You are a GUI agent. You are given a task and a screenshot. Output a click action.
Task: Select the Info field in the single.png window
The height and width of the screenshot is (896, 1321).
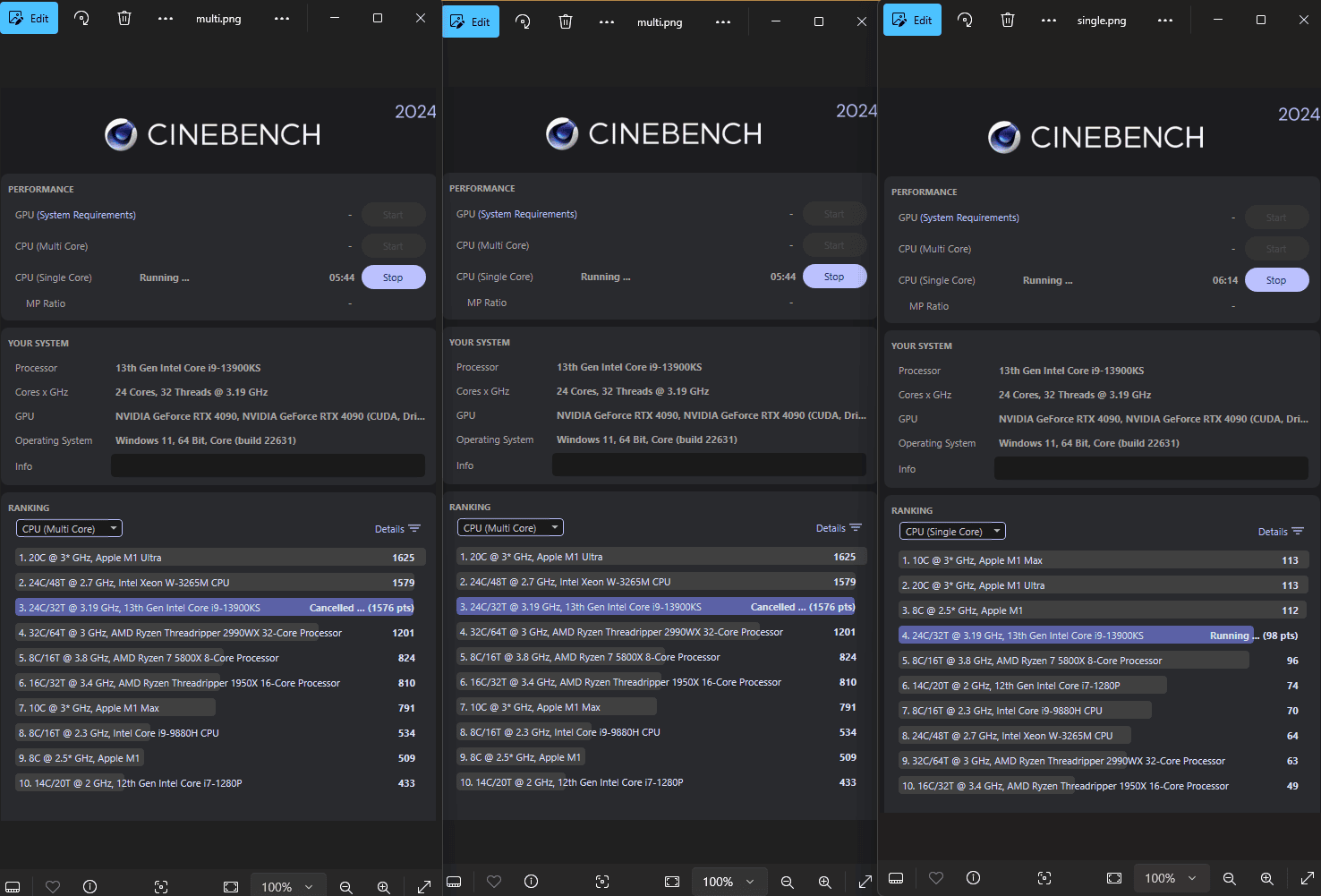(1151, 468)
